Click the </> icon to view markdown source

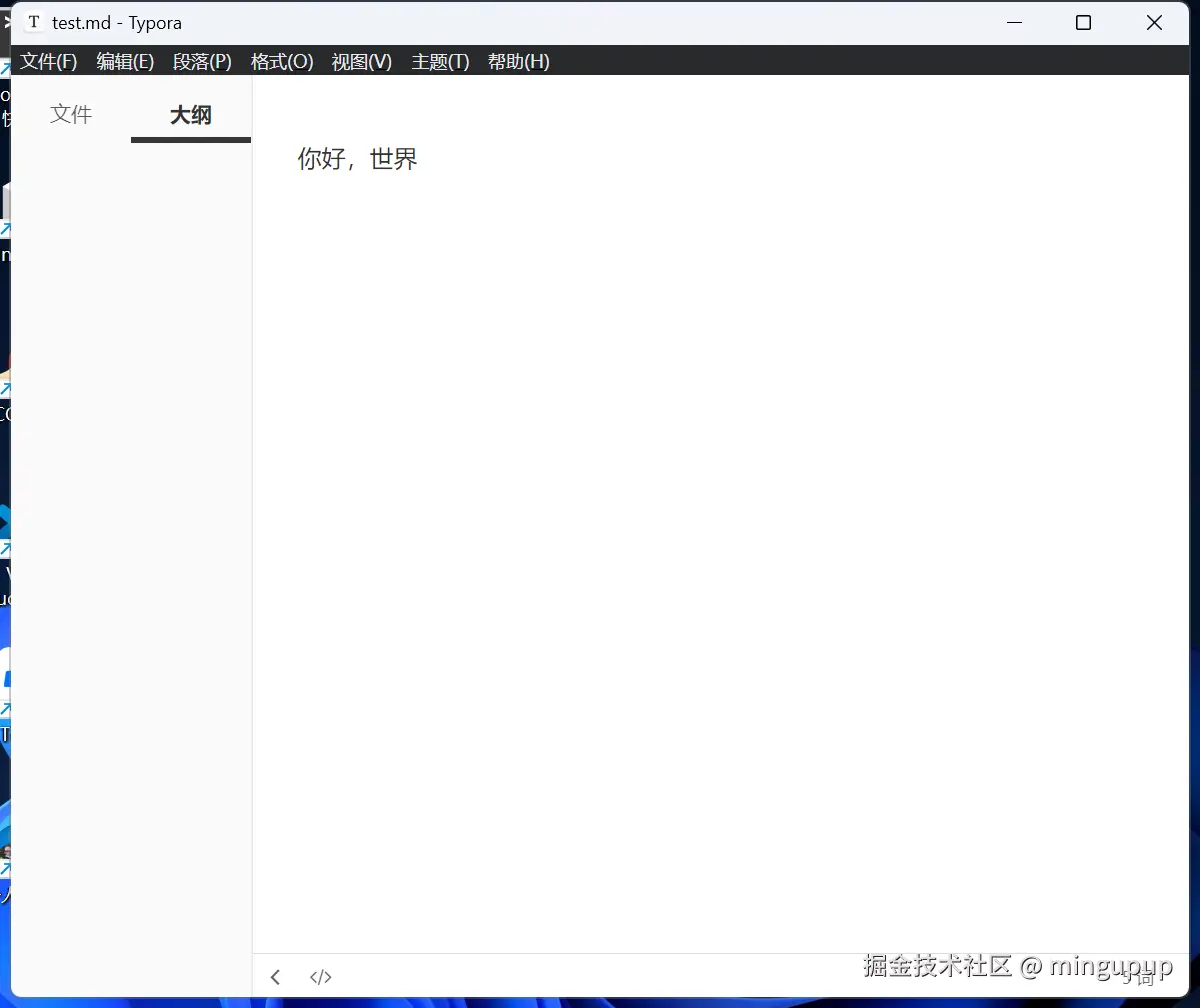pos(320,977)
